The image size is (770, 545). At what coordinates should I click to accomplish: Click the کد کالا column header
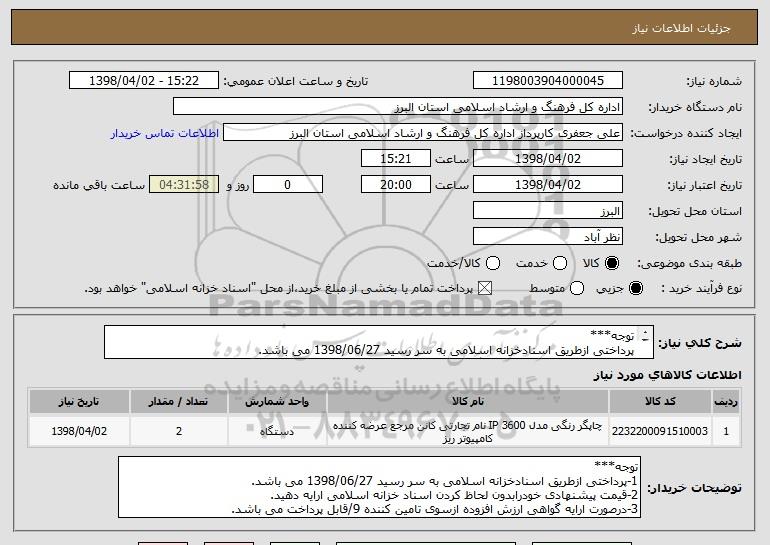click(x=660, y=402)
